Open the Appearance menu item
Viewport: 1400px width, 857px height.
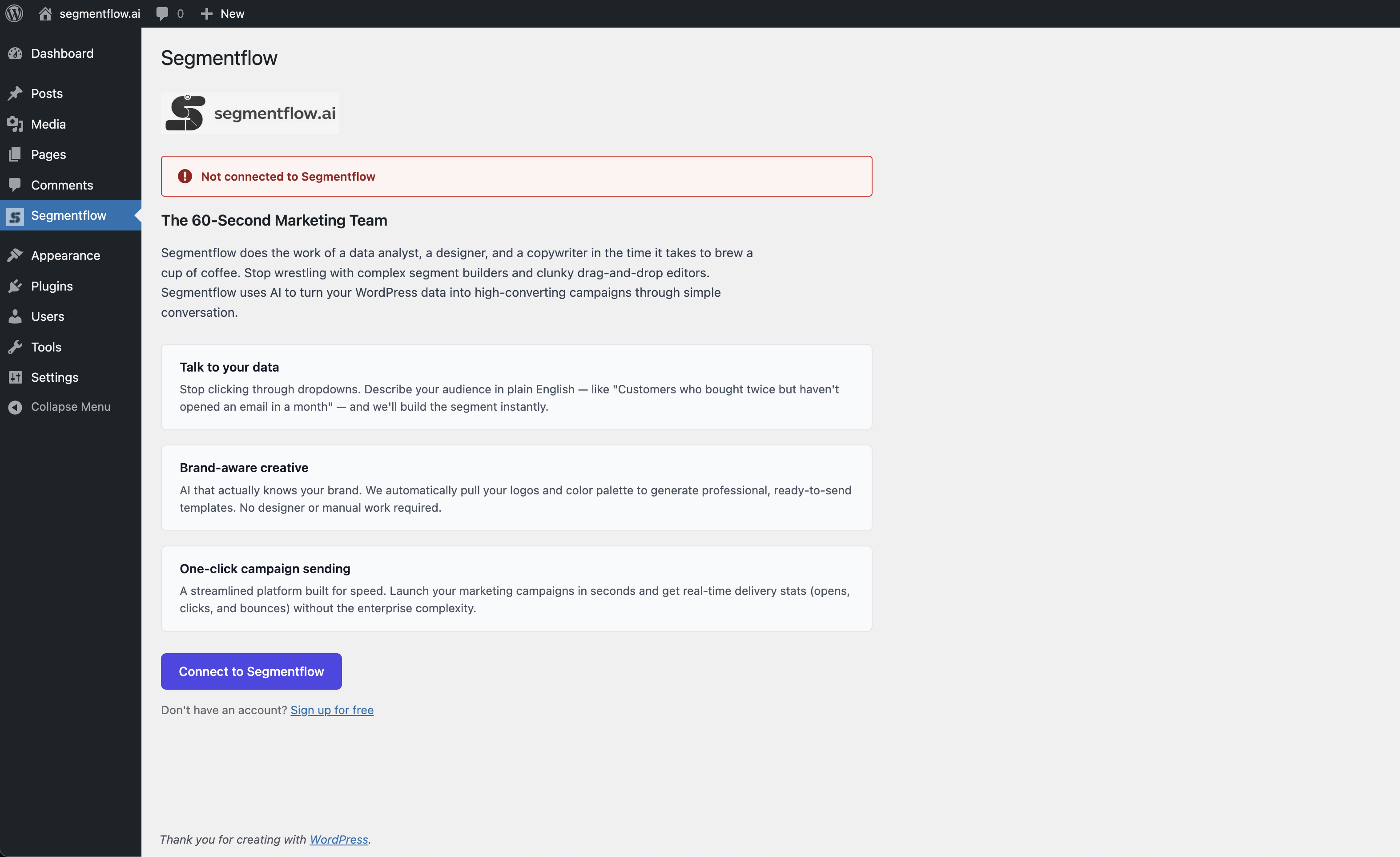coord(70,256)
